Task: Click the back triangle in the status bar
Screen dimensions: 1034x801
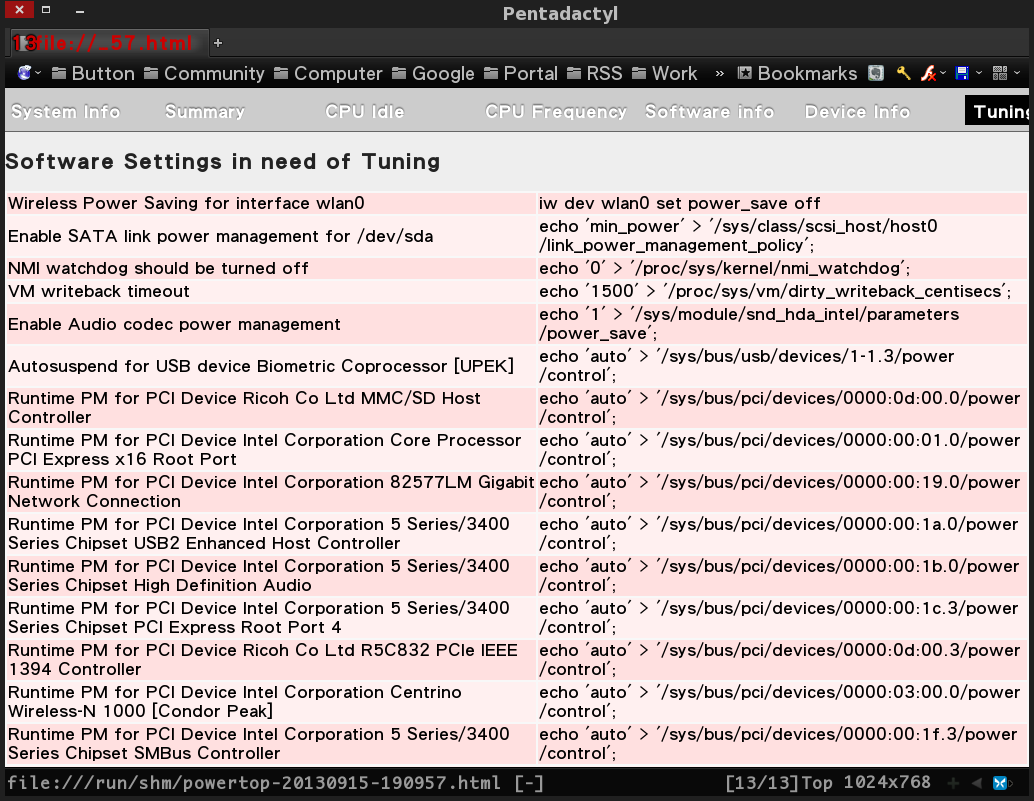Action: click(x=977, y=782)
